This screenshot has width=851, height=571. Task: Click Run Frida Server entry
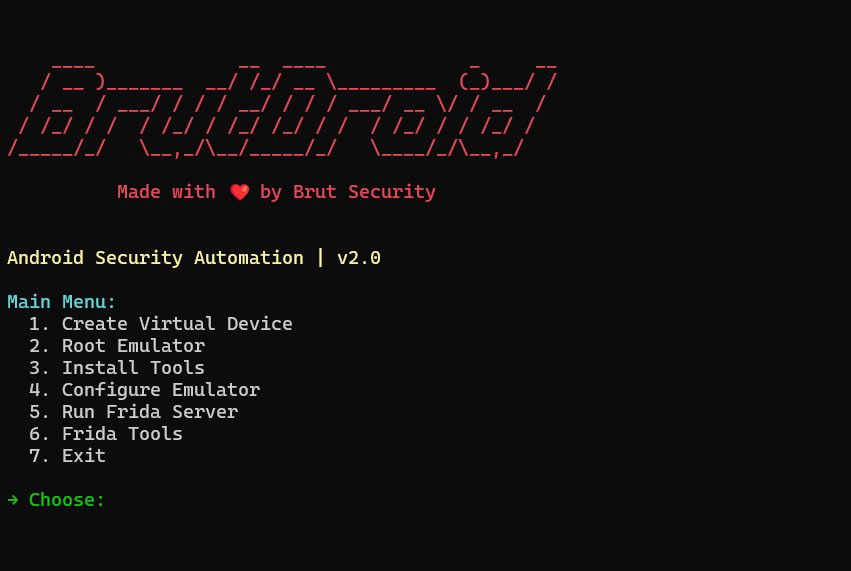tap(134, 411)
